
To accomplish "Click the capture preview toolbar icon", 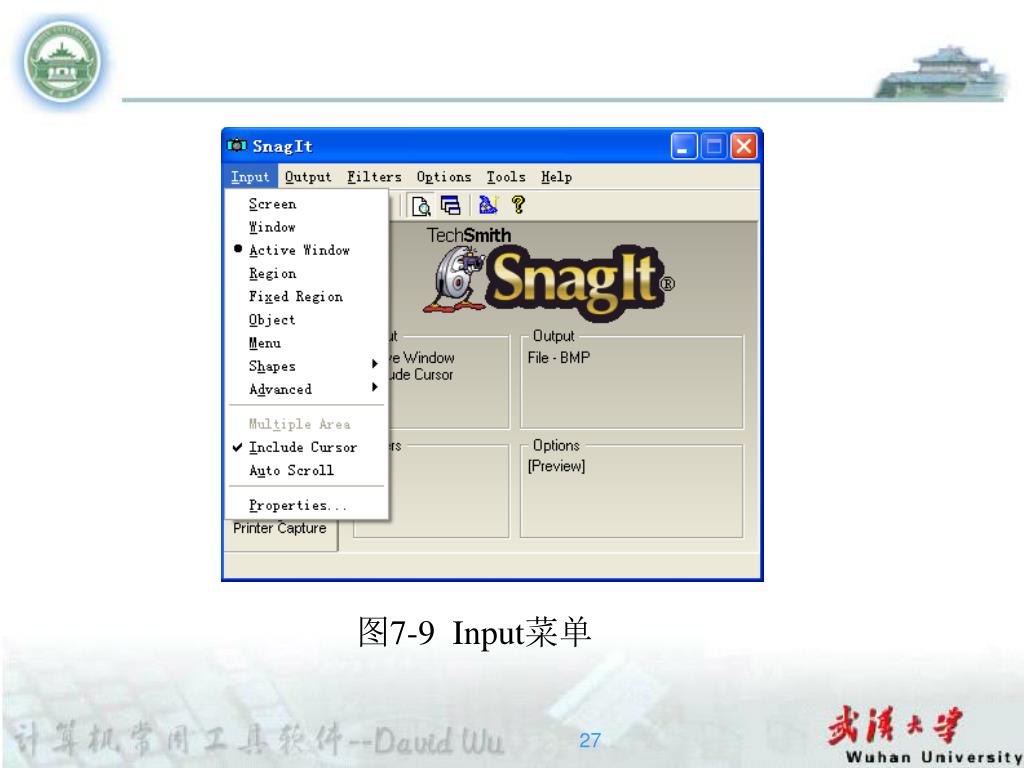I will [x=421, y=206].
